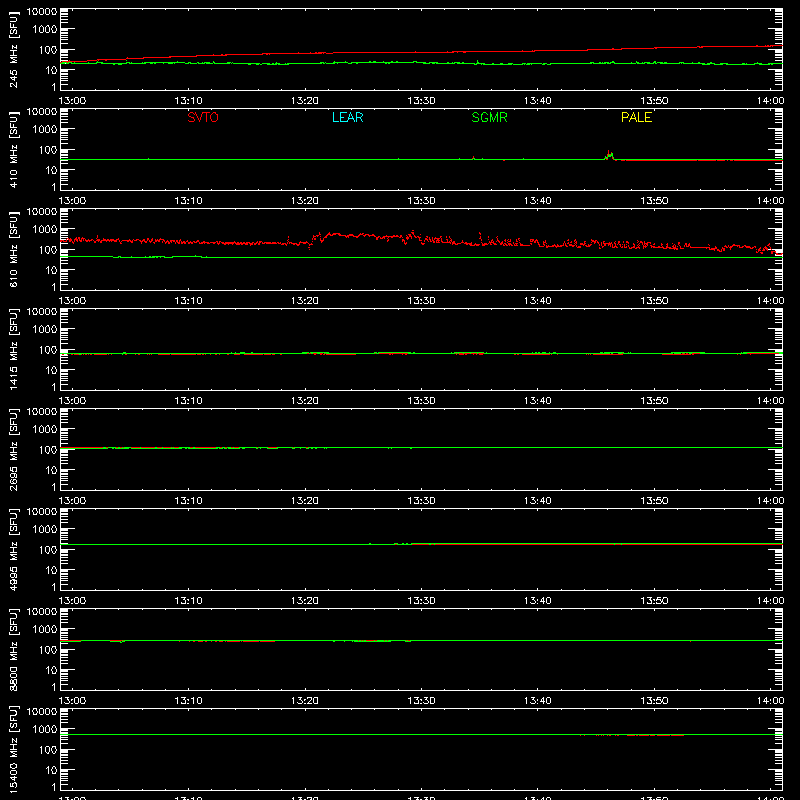Select the 2695 MHz [SFU] axis label

(x=13, y=449)
